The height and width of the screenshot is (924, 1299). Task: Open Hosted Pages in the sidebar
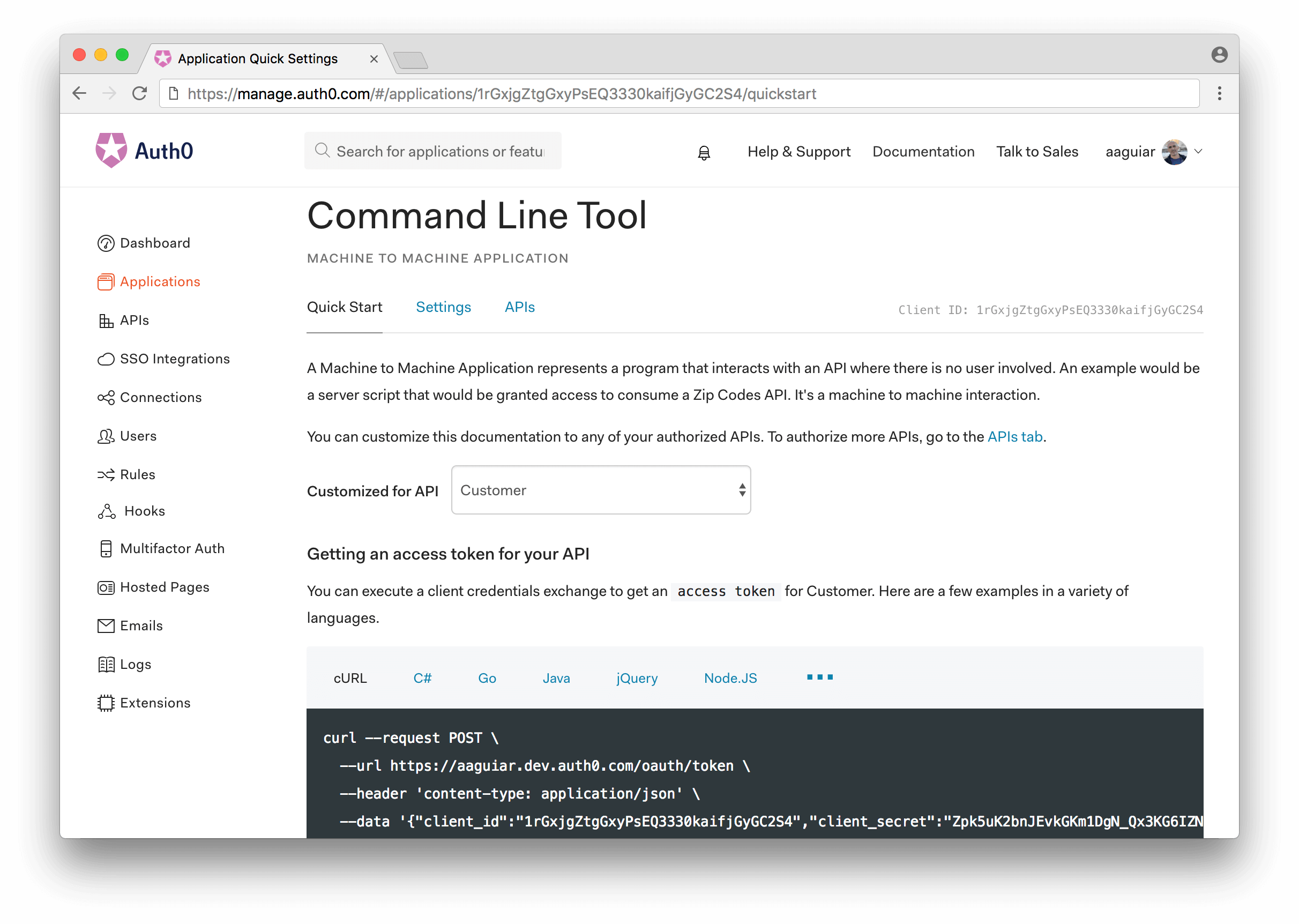(x=154, y=588)
